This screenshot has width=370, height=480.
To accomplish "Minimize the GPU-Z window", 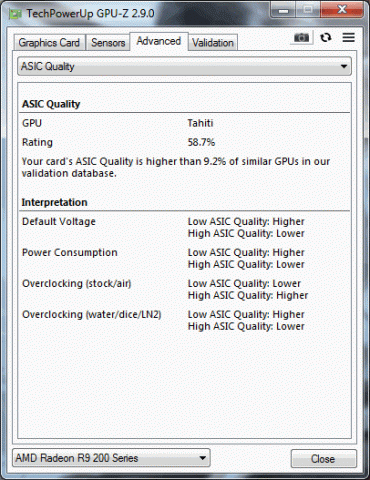I will 283,10.
